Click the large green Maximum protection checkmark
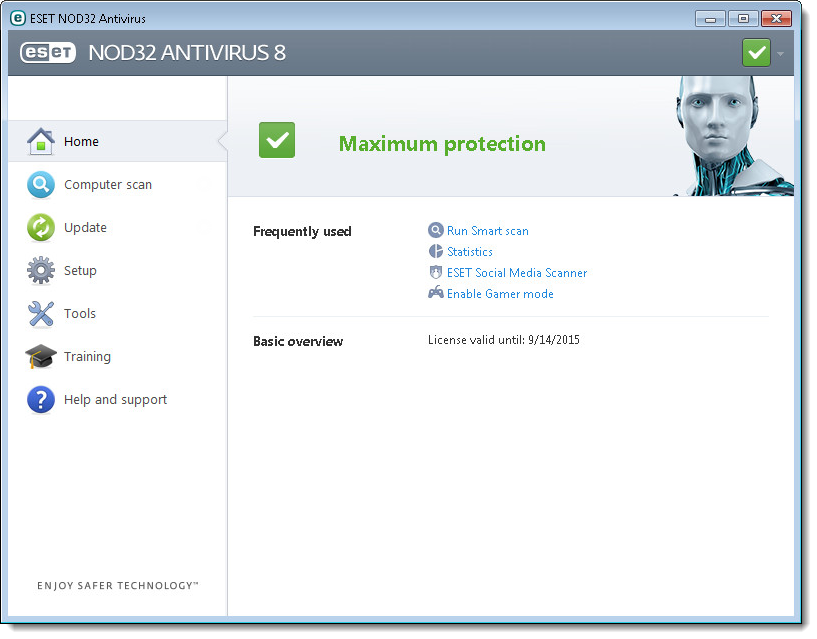 point(277,140)
